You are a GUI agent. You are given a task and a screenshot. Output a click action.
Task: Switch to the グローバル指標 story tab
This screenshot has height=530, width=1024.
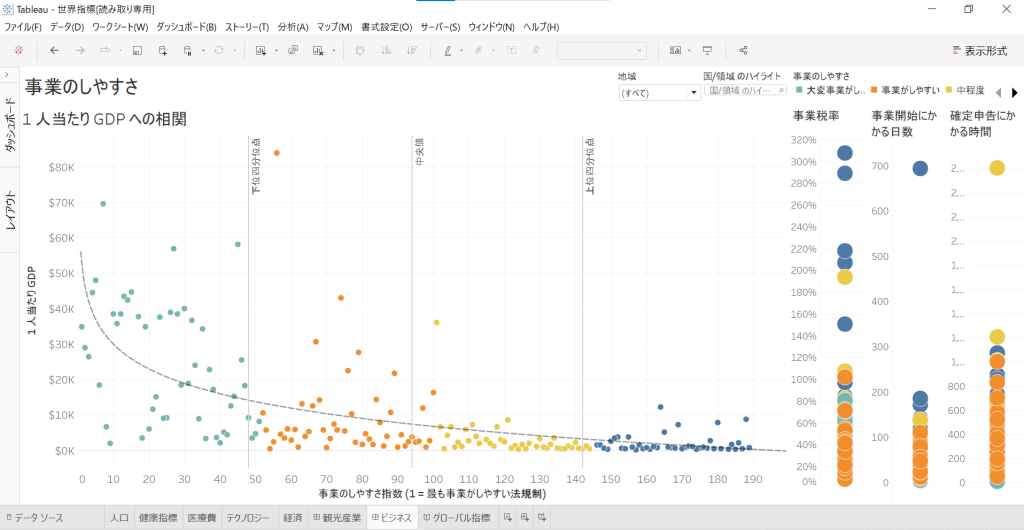pyautogui.click(x=457, y=518)
